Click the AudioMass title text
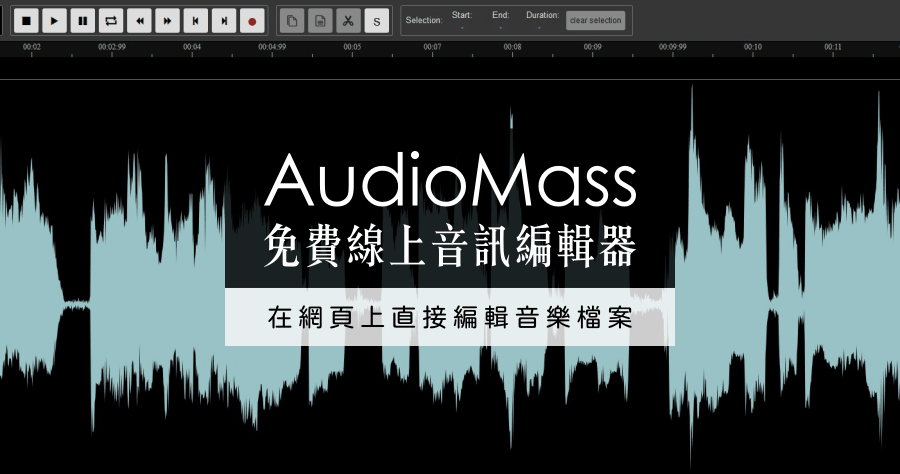Viewport: 900px width, 474px height. pos(451,180)
